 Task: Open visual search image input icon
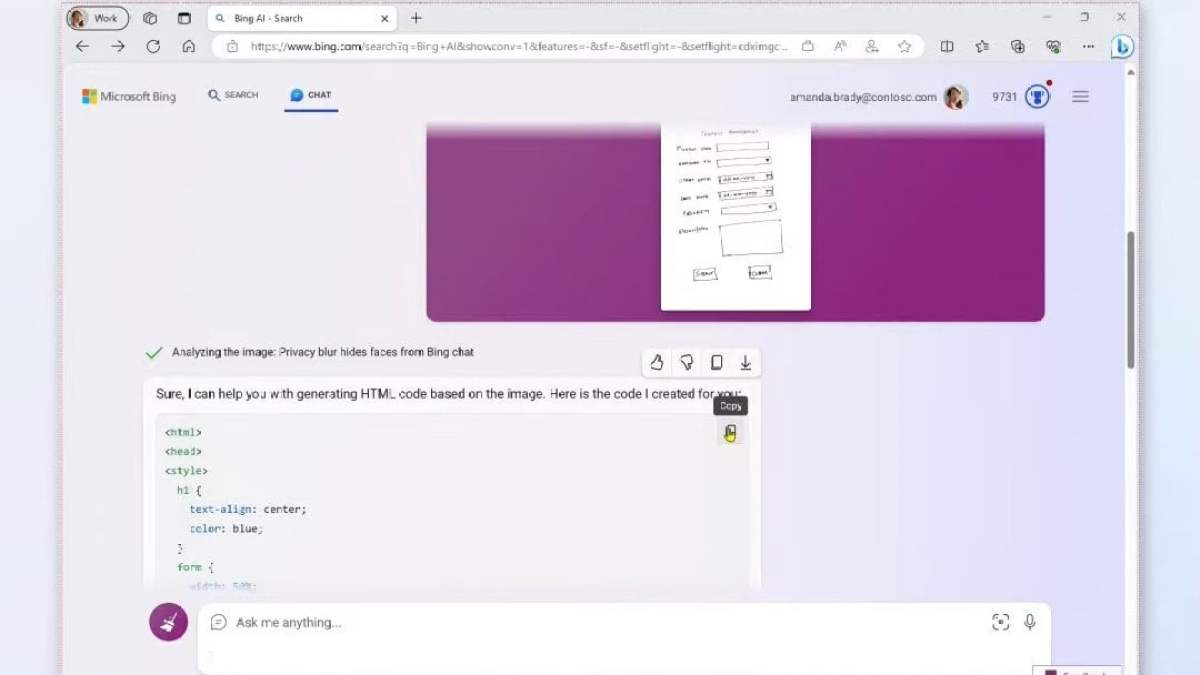(1000, 622)
